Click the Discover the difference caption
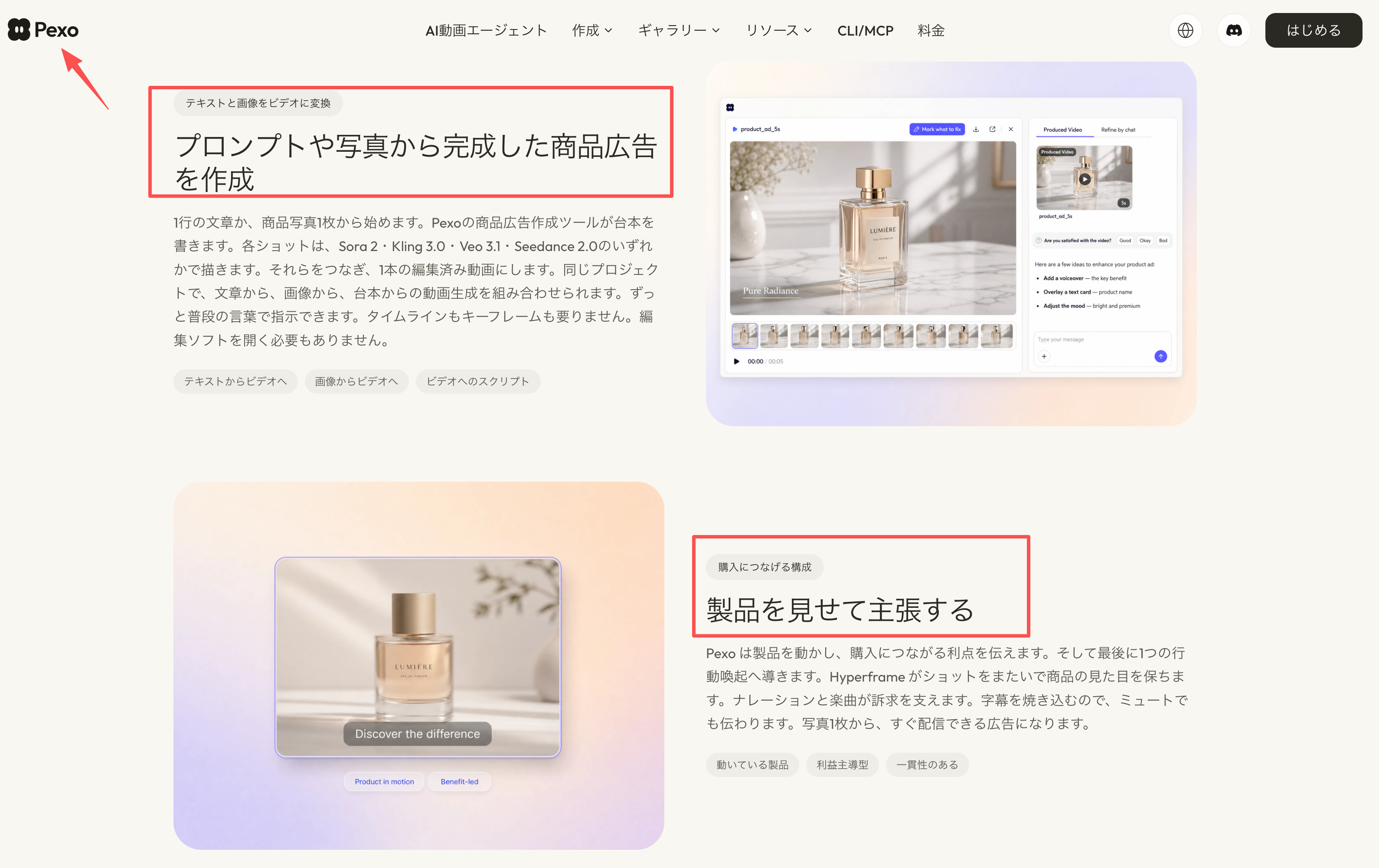The image size is (1379, 868). point(418,734)
